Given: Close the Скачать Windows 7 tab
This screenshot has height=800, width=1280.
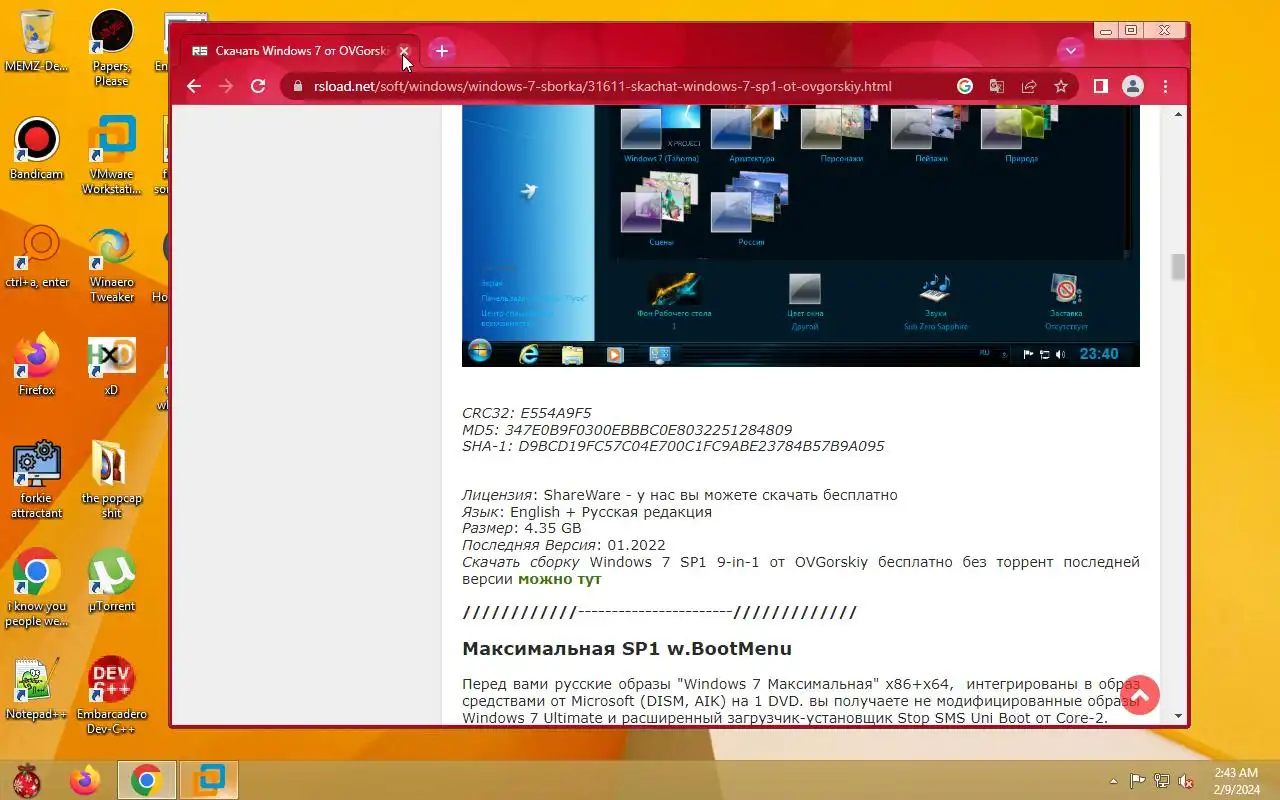Looking at the screenshot, I should point(404,50).
